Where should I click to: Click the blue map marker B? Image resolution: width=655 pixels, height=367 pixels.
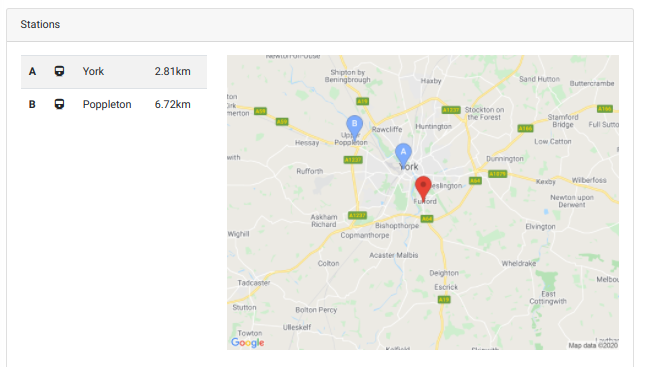pyautogui.click(x=354, y=126)
